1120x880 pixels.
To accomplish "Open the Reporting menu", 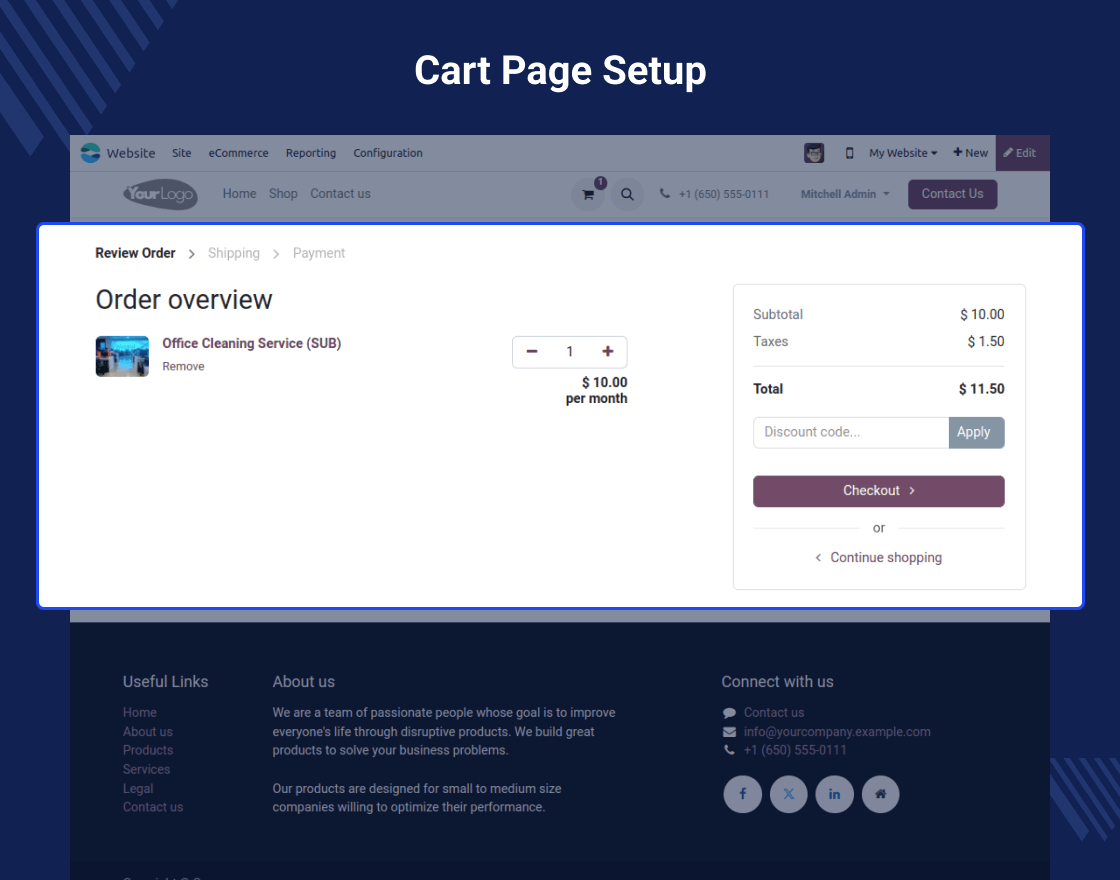I will [311, 153].
